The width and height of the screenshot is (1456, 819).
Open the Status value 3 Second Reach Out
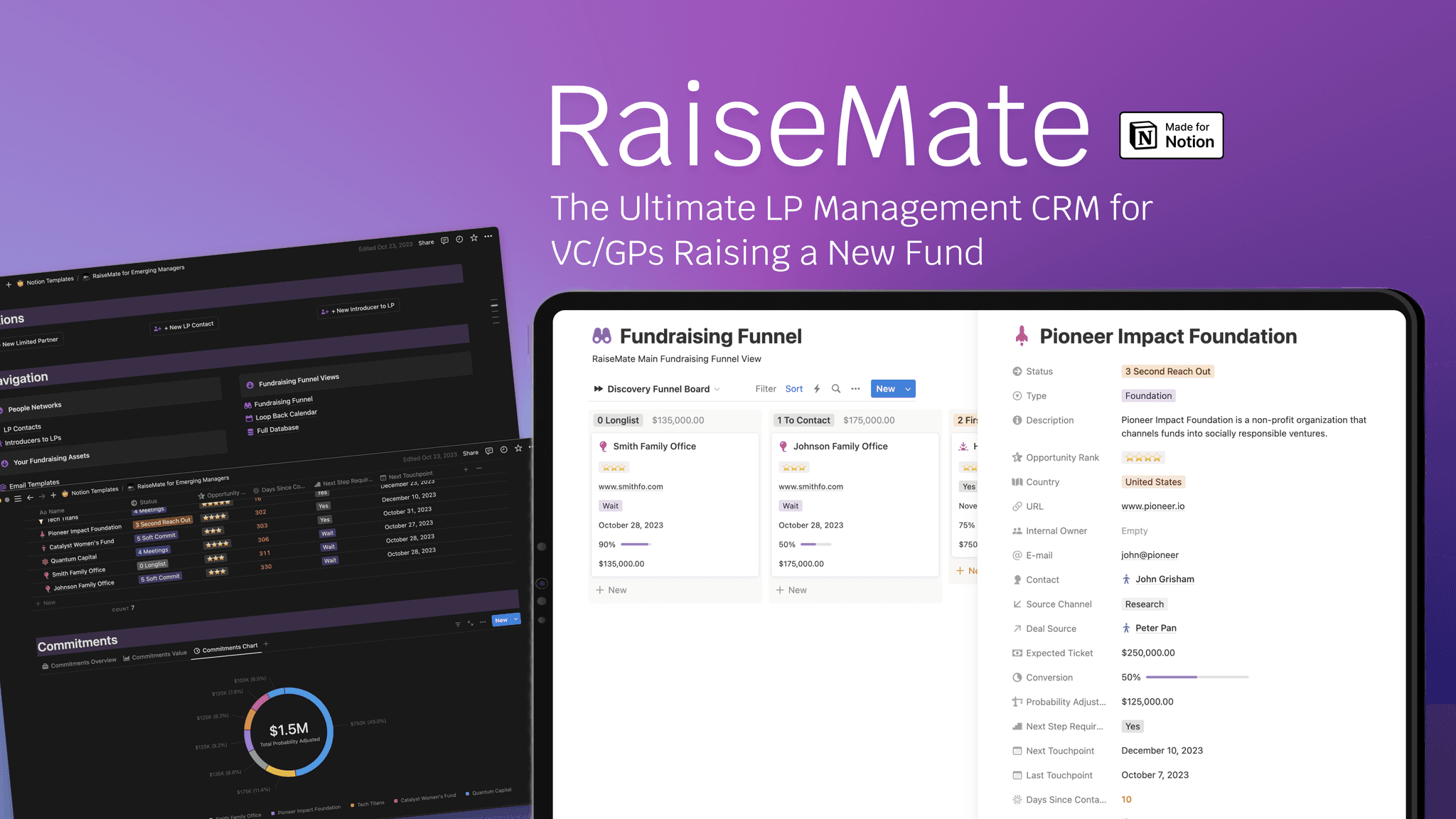[1167, 371]
